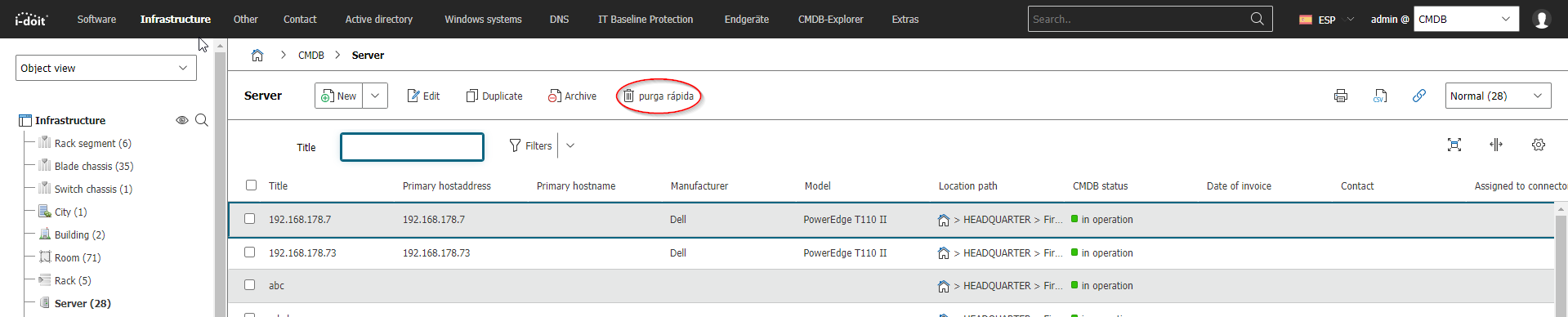Viewport: 1568px width, 317px height.
Task: Click the fullscreen expand icon
Action: coord(1454,145)
